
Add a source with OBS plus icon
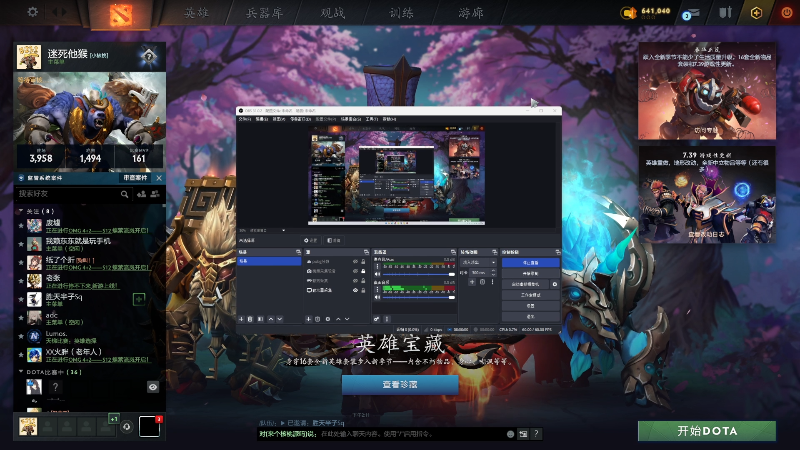tap(308, 319)
